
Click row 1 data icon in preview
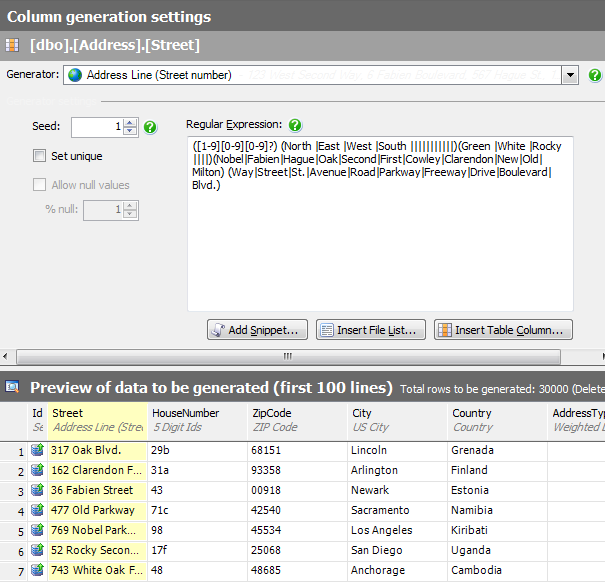[38, 450]
